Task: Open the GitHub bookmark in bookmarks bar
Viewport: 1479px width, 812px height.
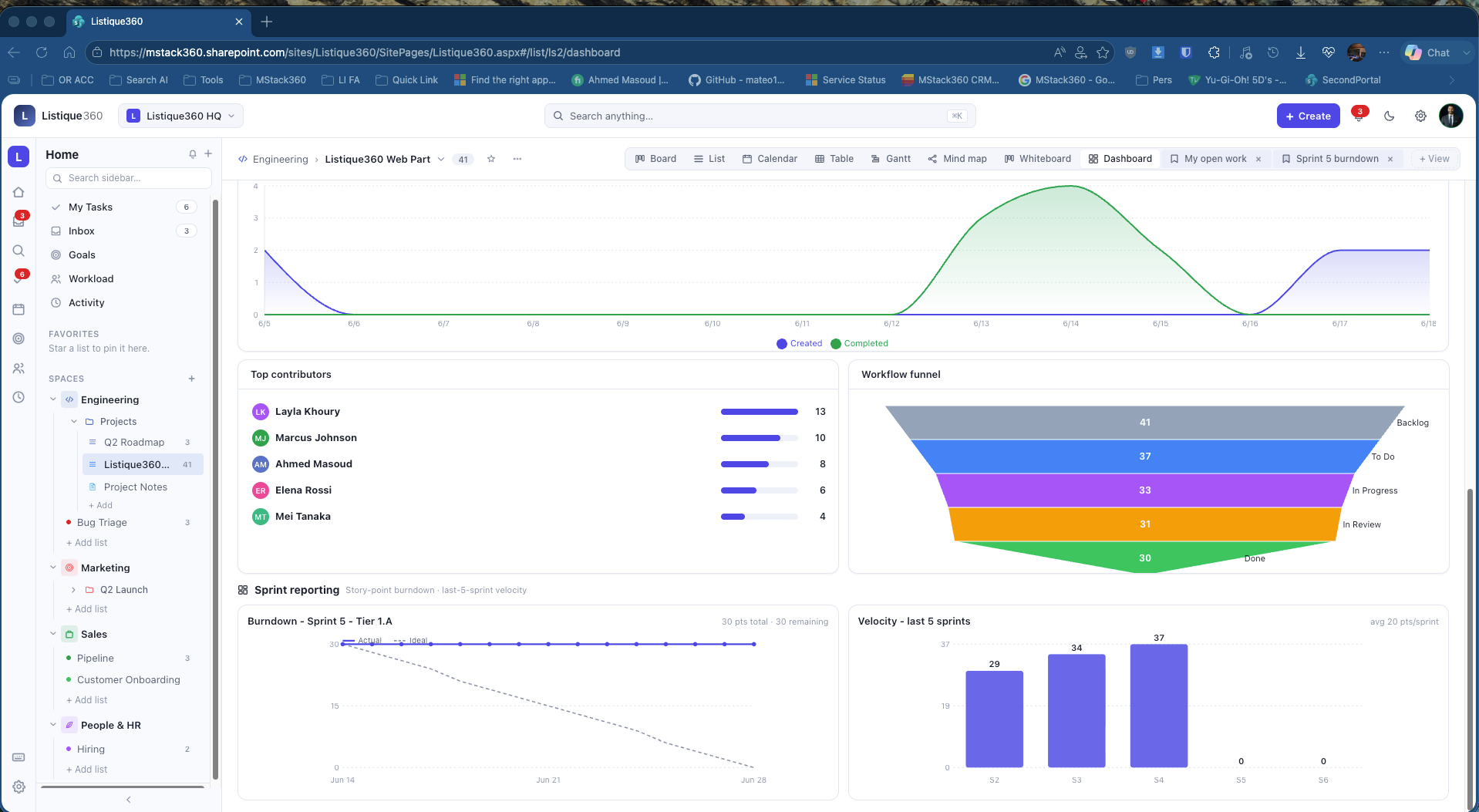Action: coord(736,79)
